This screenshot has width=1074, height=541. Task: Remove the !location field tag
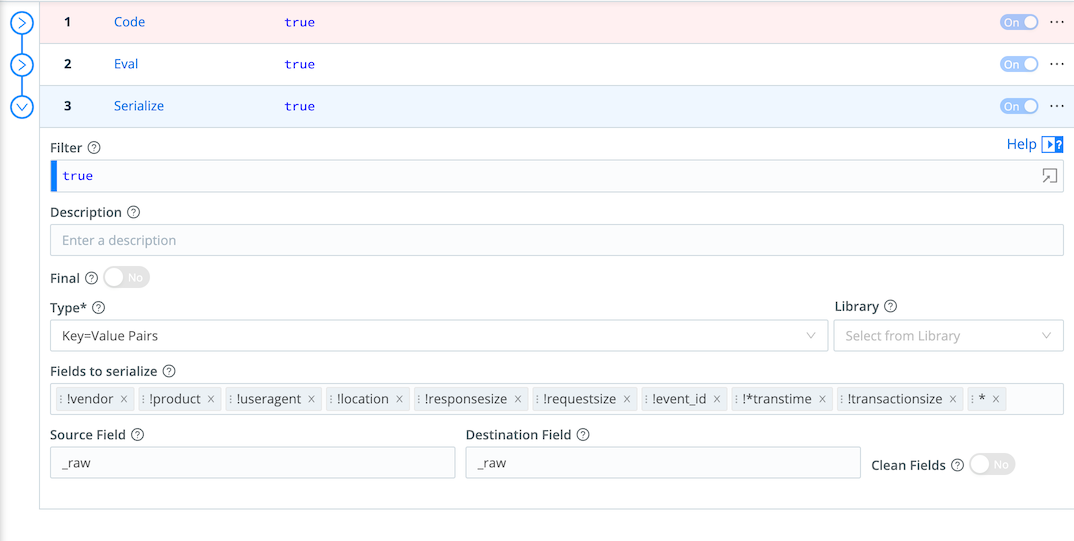399,399
